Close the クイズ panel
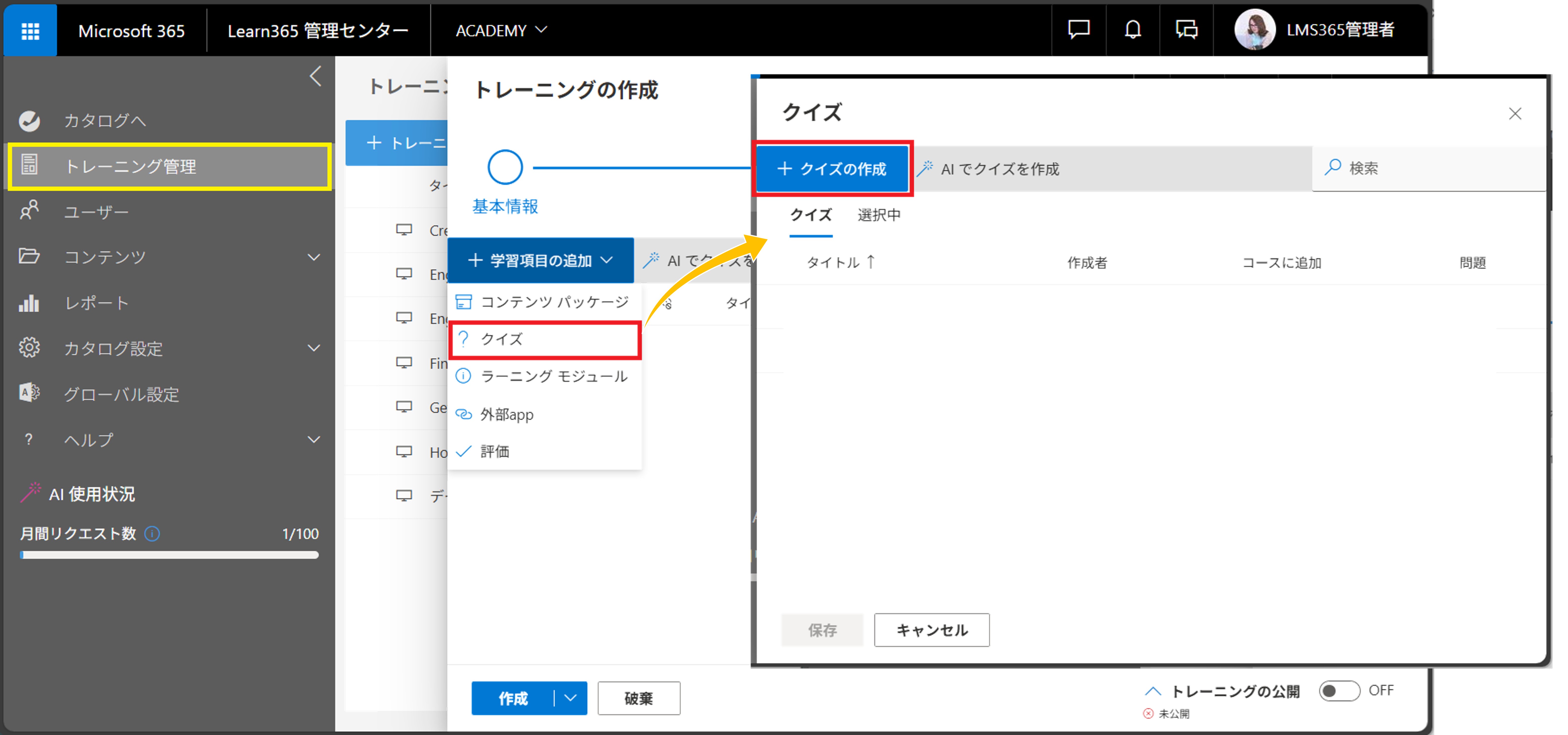The image size is (1568, 735). [1515, 114]
